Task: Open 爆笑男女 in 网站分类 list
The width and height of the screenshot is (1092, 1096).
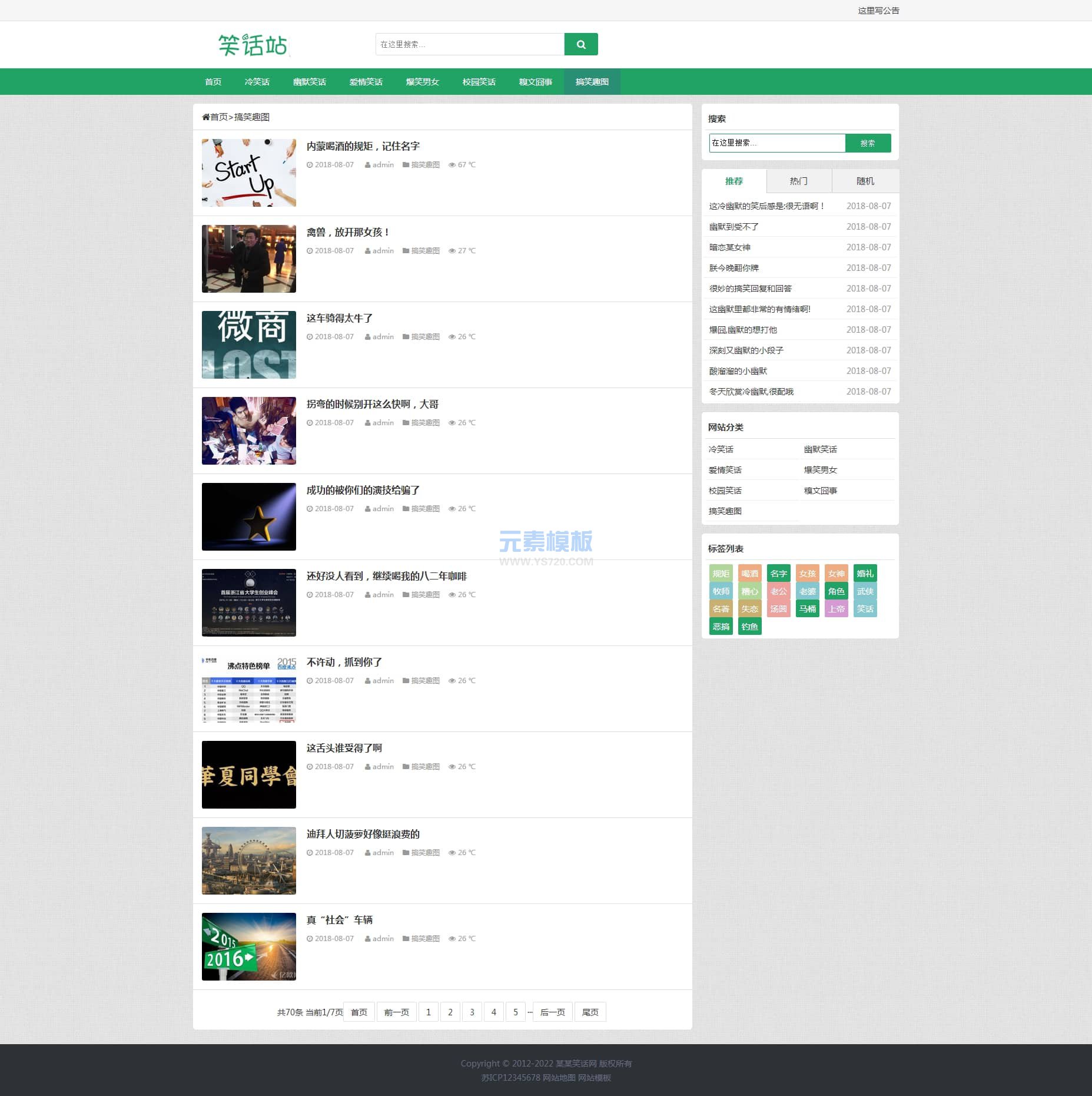Action: 821,470
